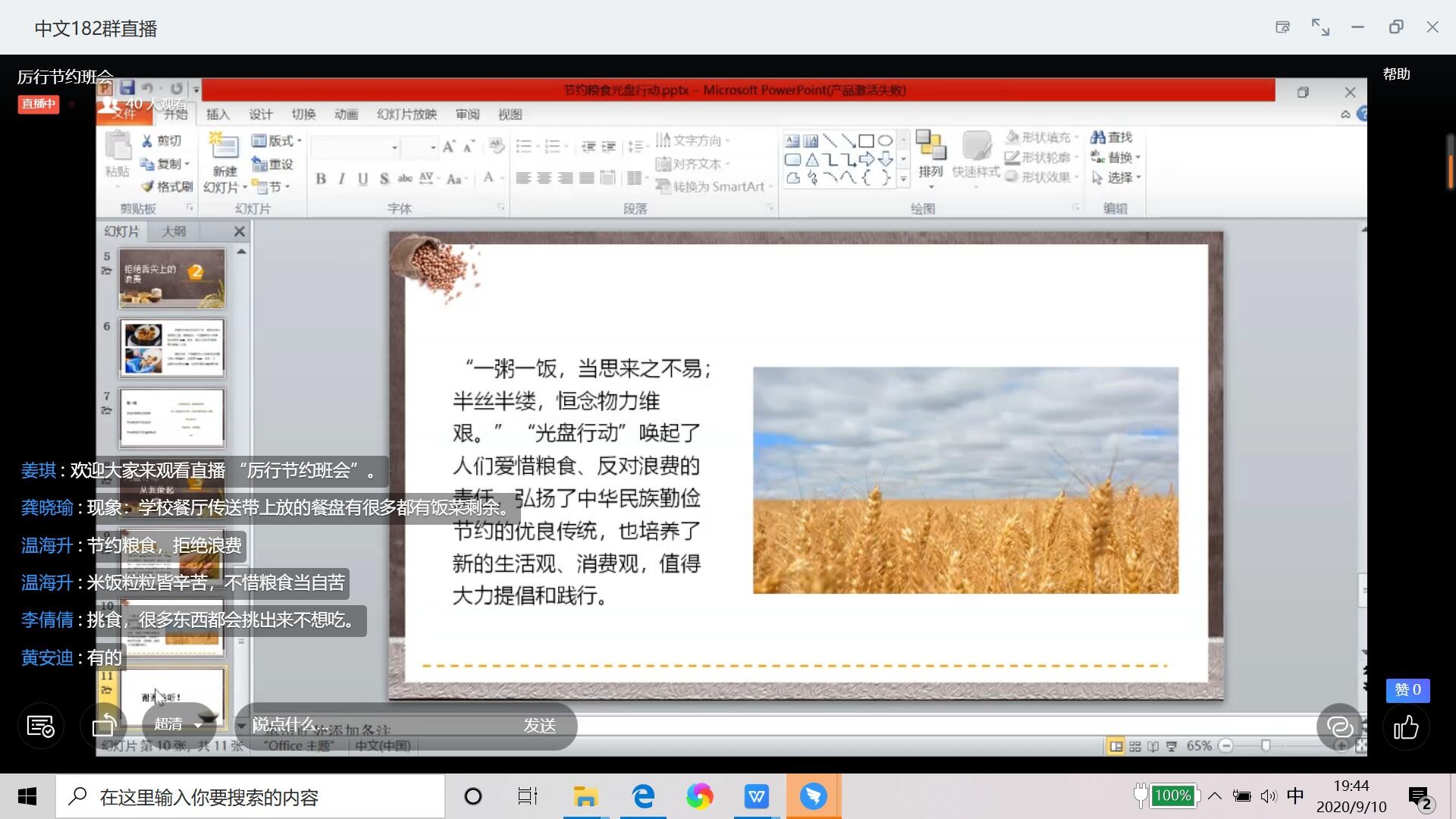
Task: Toggle the volume speaker tray icon
Action: (x=1268, y=795)
